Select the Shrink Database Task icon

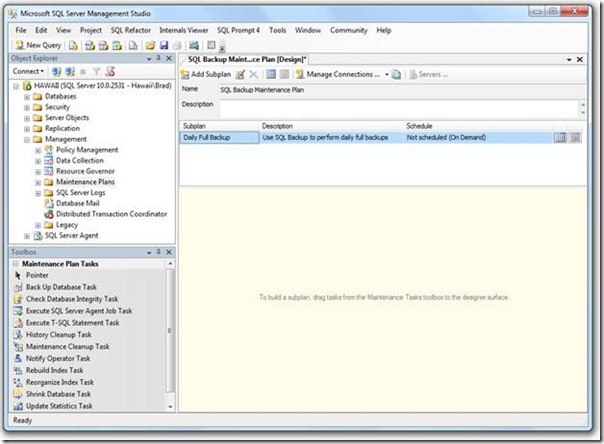point(18,395)
